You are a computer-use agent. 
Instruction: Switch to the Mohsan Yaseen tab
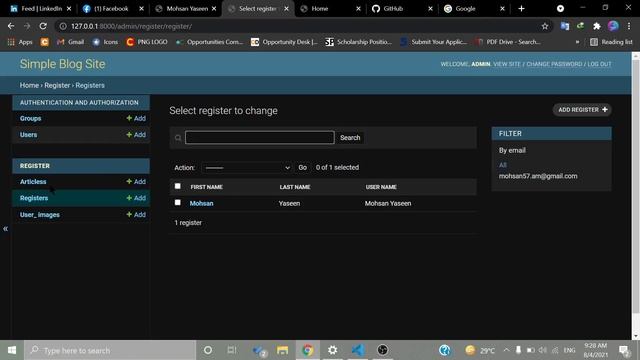click(x=187, y=9)
